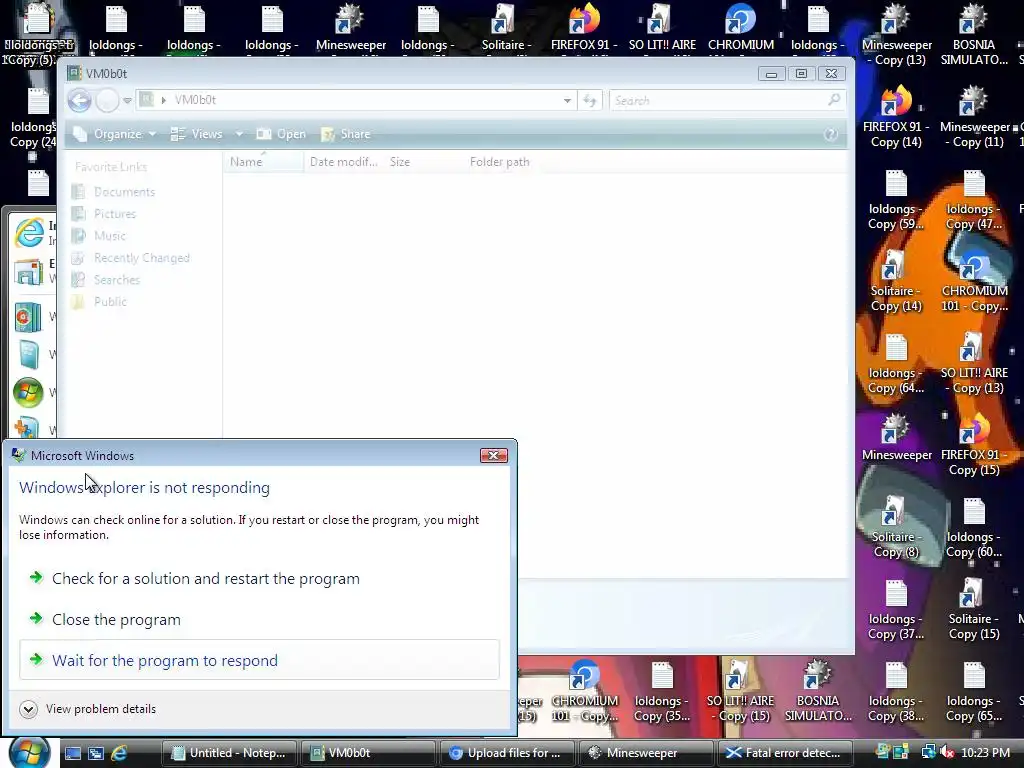Select loldongs - Copy (35... file
This screenshot has width=1024, height=768.
point(662,692)
